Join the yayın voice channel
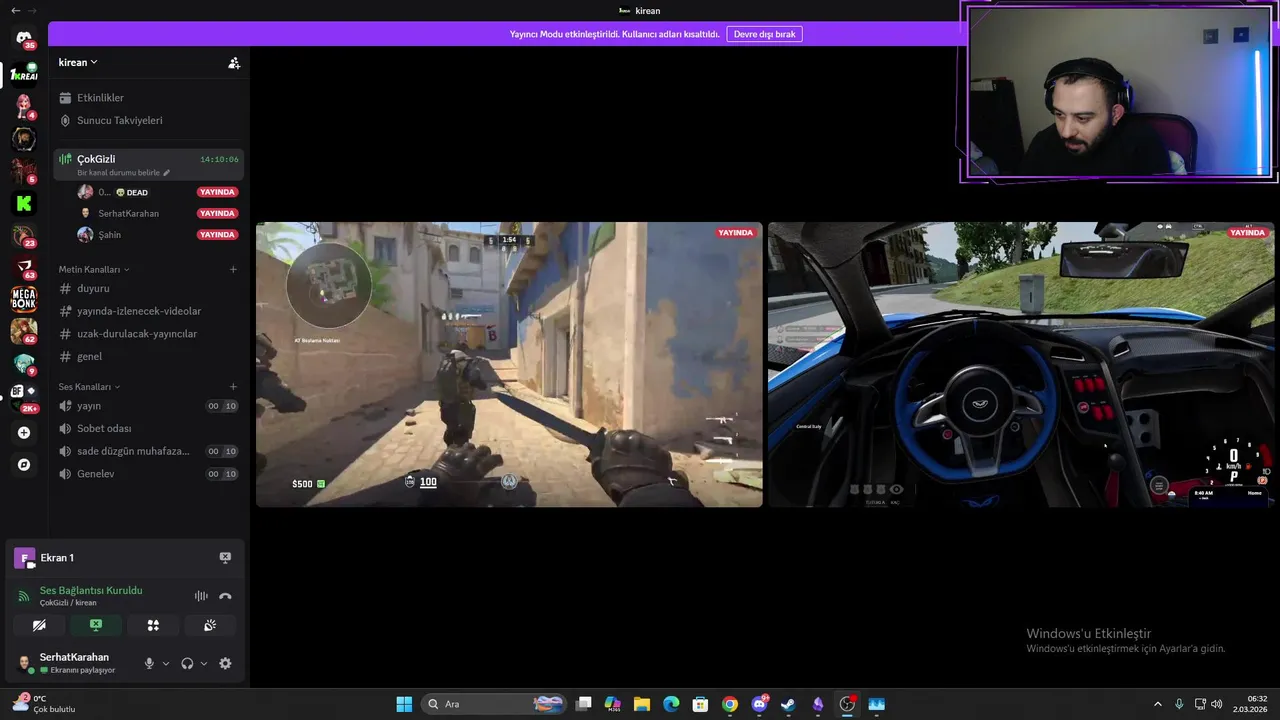1280x720 pixels. [148, 406]
